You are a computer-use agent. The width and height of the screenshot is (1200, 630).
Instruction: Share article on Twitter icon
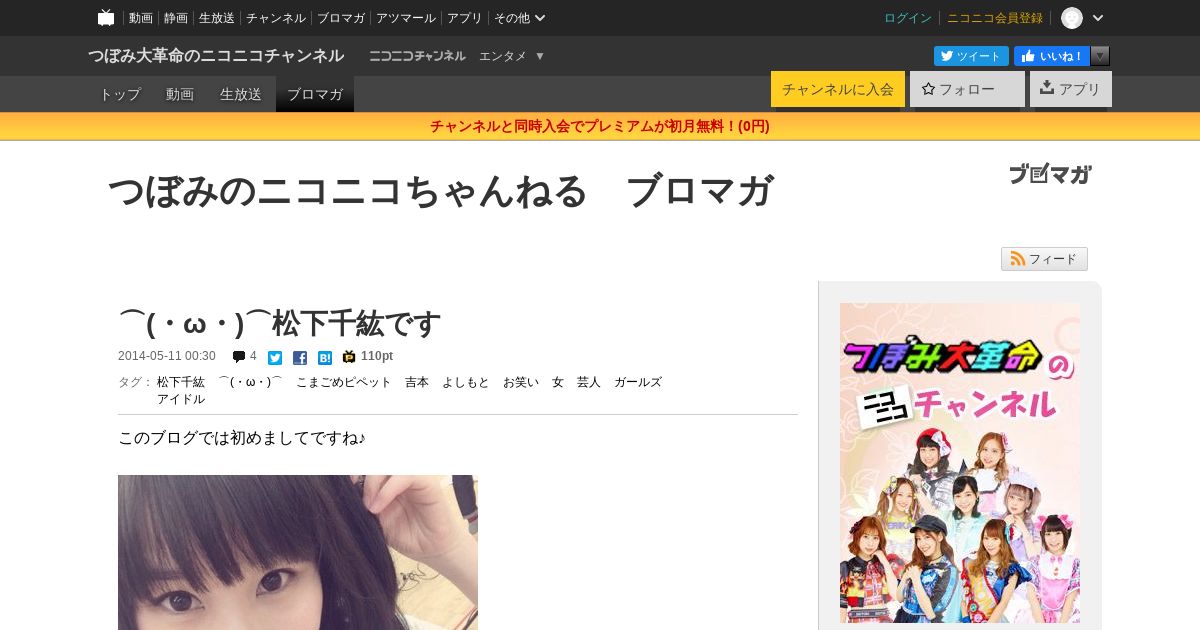275,358
